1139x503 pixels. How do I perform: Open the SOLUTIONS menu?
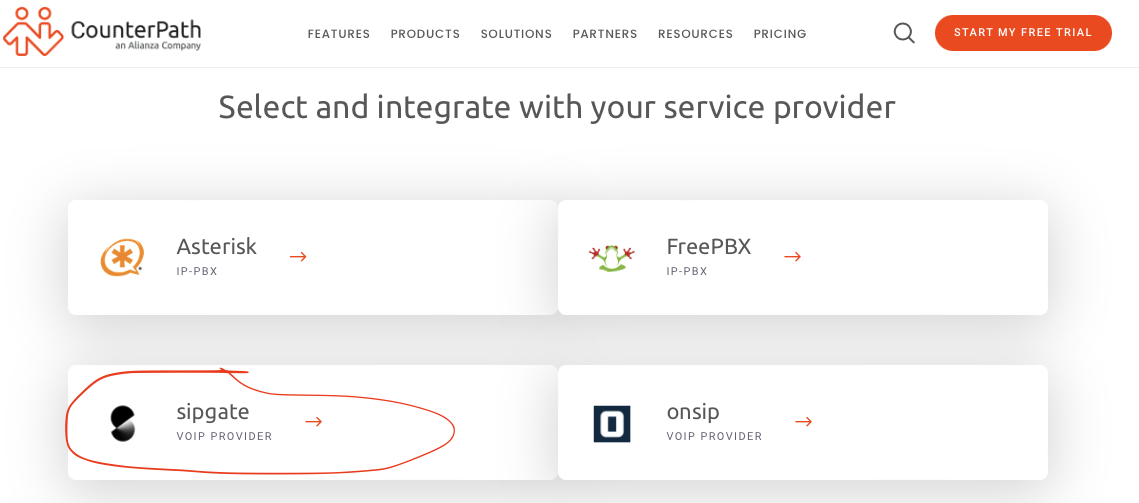[x=516, y=34]
